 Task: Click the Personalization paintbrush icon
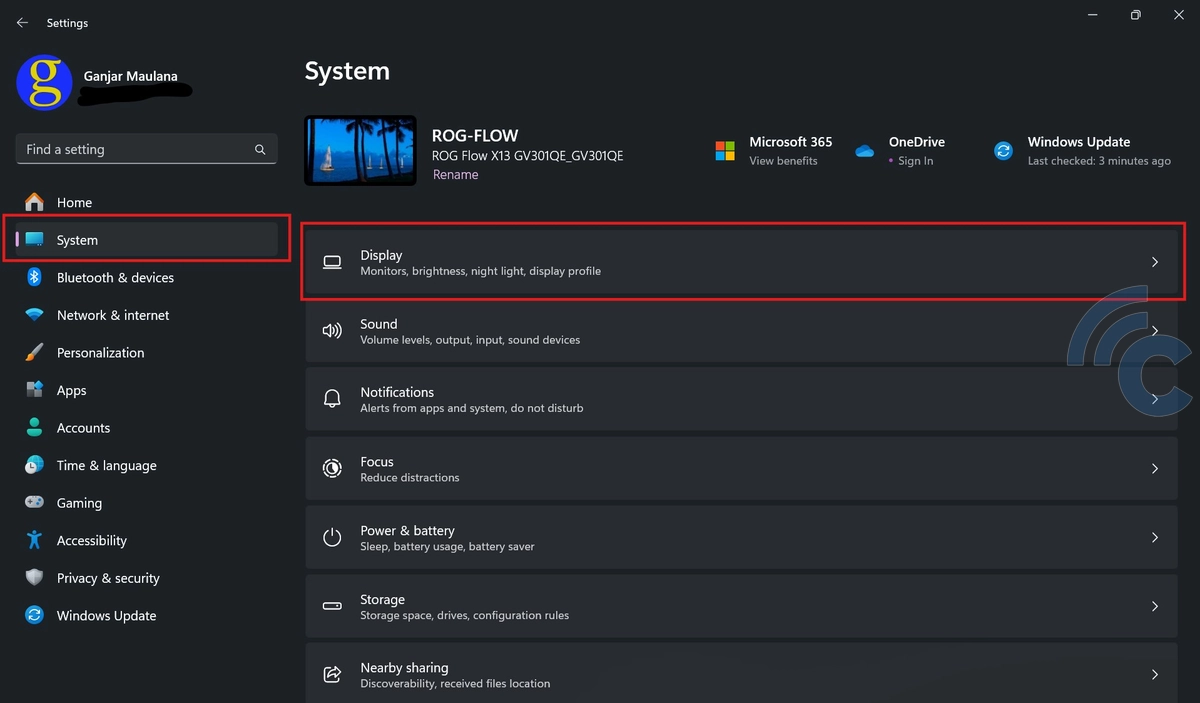(35, 353)
